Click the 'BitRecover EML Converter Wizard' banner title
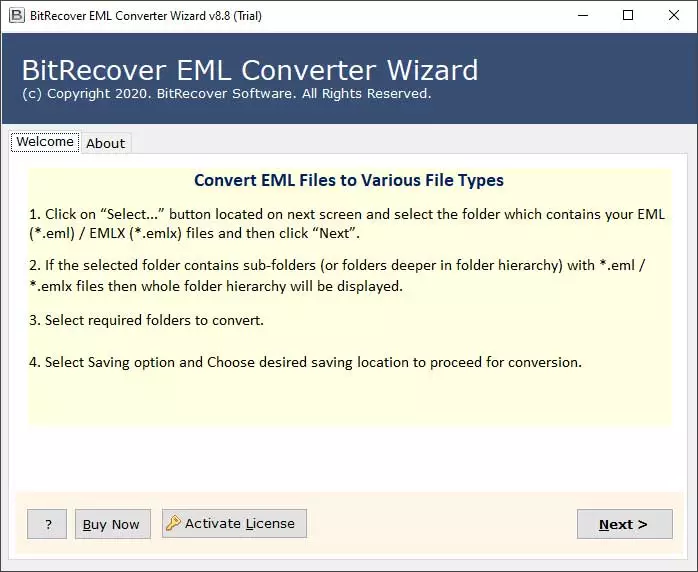Image resolution: width=698 pixels, height=572 pixels. pos(250,70)
